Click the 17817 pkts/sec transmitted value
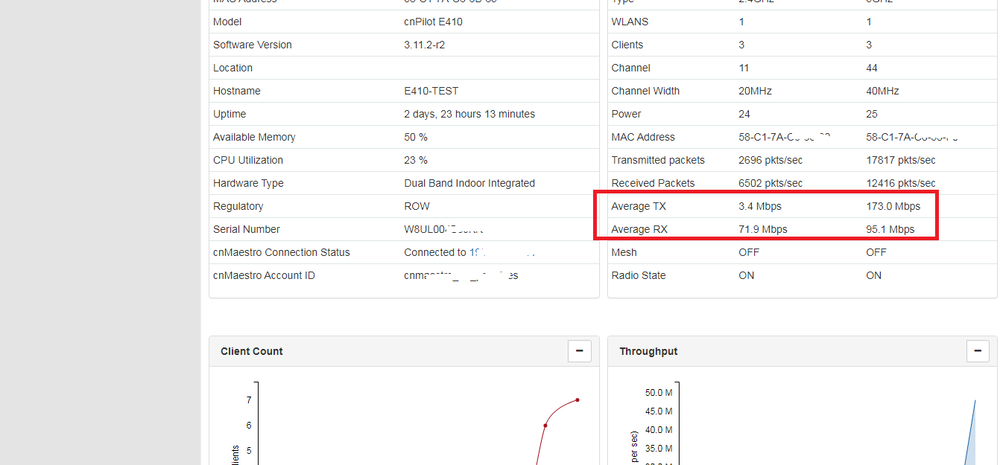 coord(901,161)
